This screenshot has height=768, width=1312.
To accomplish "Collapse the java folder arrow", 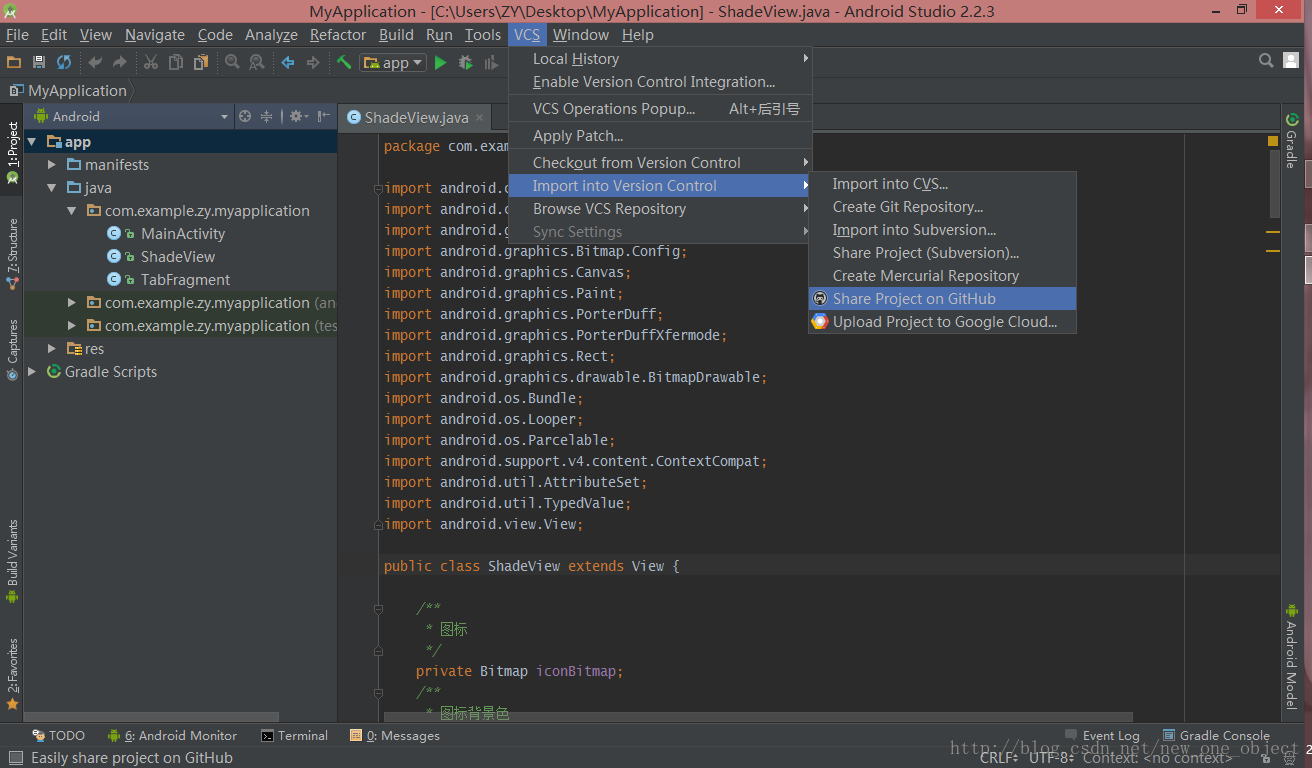I will pyautogui.click(x=52, y=188).
